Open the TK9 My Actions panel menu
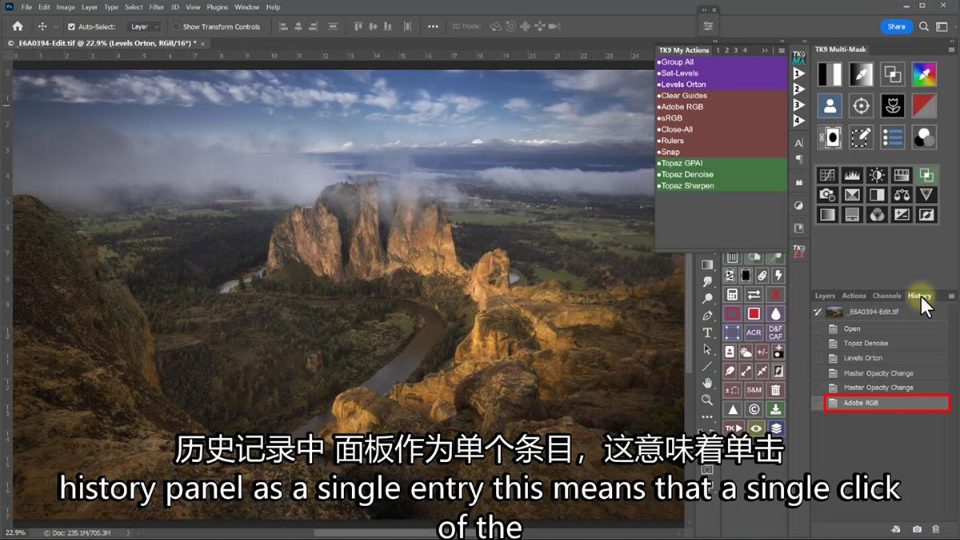960x540 pixels. pyautogui.click(x=781, y=50)
